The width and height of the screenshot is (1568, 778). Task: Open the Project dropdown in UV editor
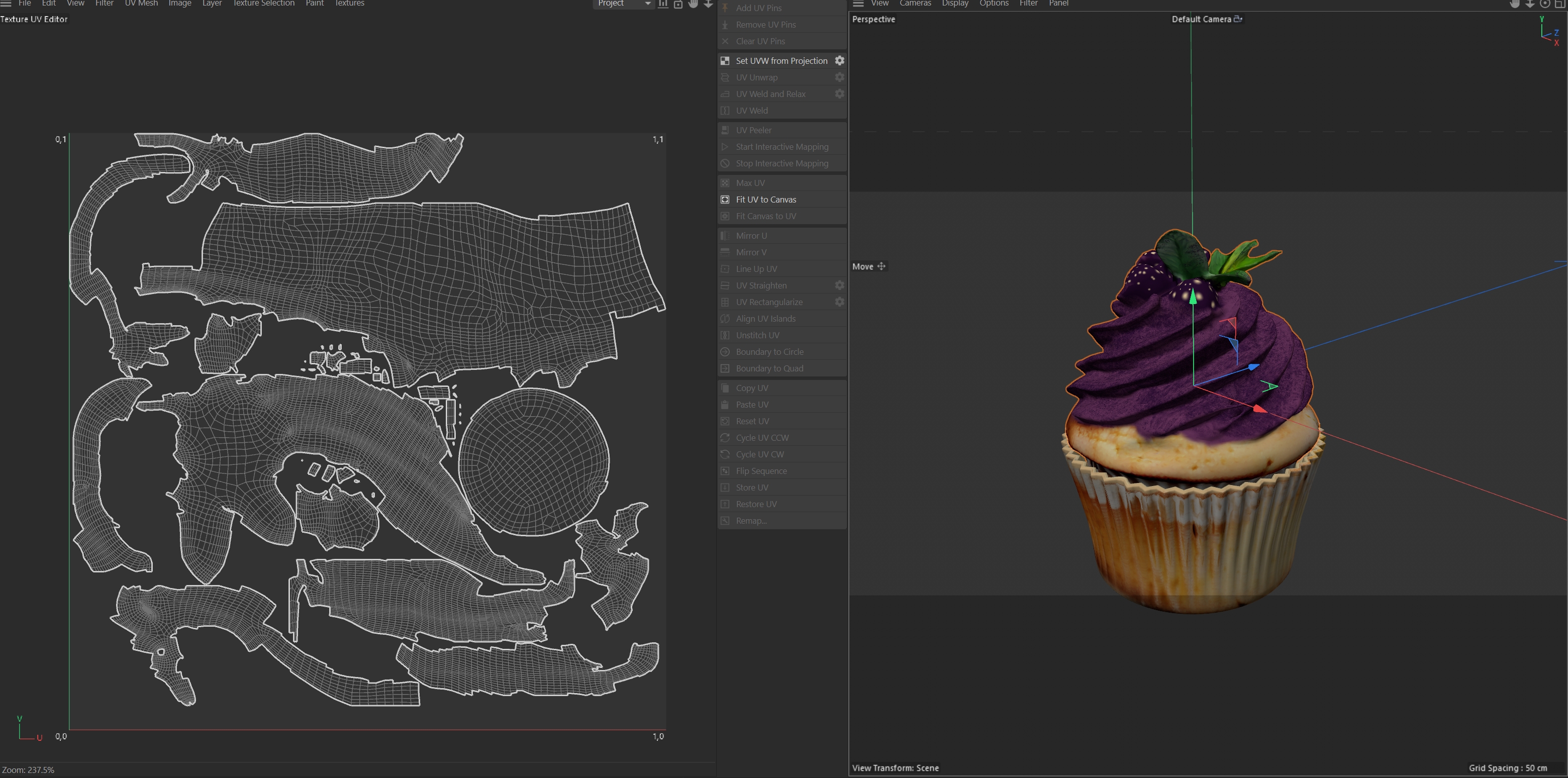coord(623,4)
